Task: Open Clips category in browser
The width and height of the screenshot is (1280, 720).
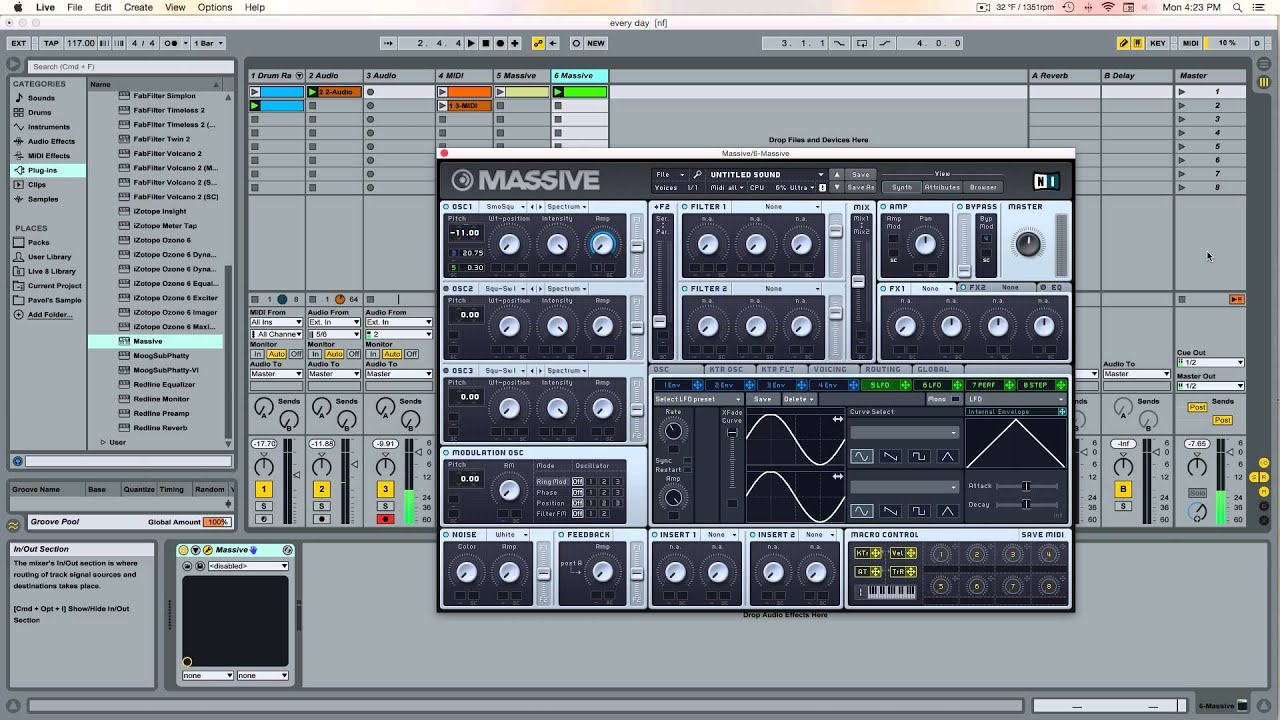Action: coord(37,185)
